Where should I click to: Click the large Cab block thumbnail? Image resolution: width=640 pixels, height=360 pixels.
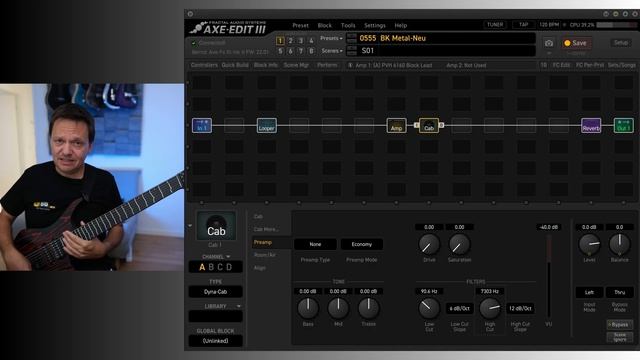click(x=216, y=226)
